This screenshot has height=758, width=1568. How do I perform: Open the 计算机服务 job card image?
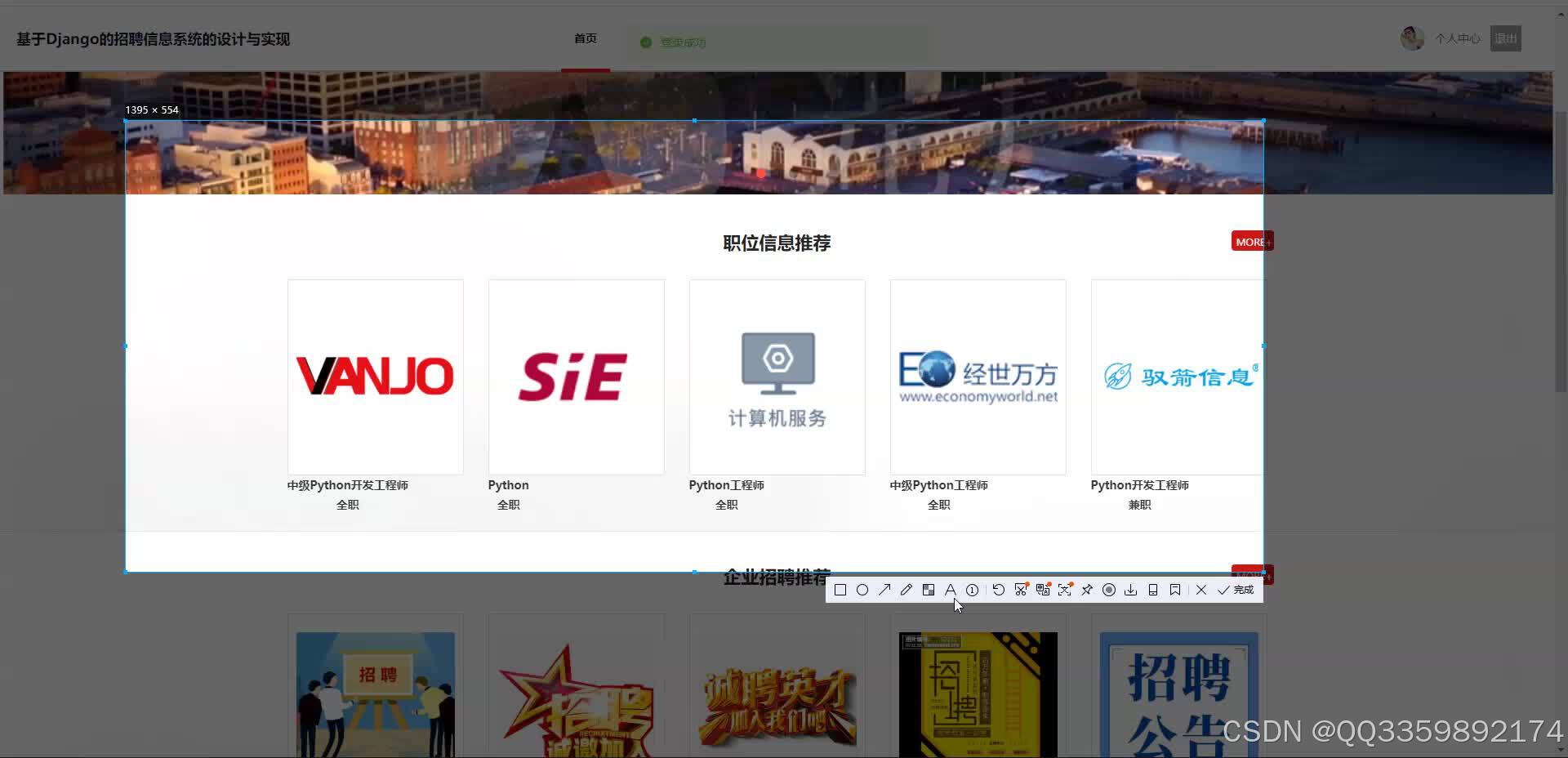777,377
